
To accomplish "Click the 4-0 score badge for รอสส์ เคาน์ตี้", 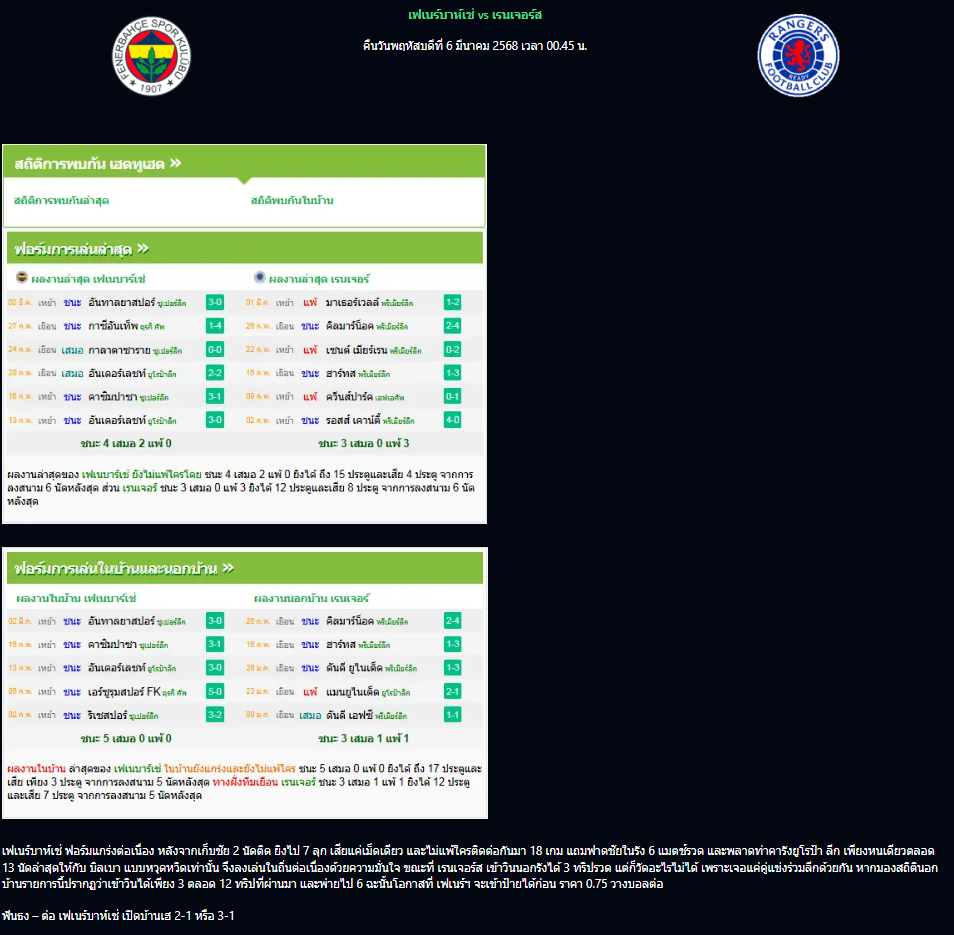I will tap(453, 420).
